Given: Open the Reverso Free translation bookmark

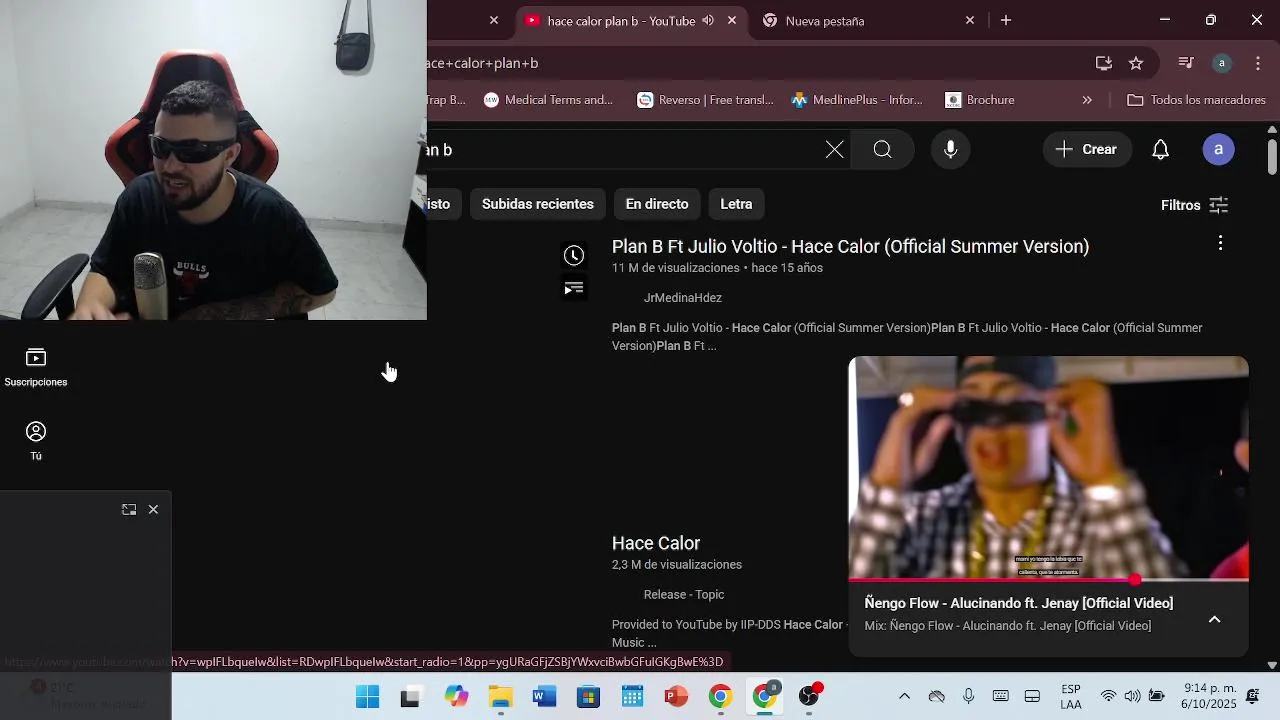Looking at the screenshot, I should coord(705,100).
